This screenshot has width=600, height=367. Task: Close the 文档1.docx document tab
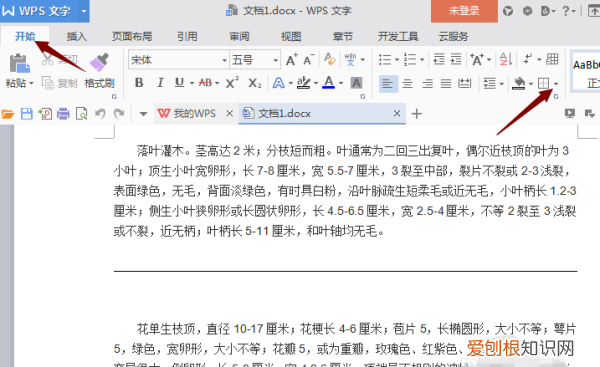click(397, 113)
